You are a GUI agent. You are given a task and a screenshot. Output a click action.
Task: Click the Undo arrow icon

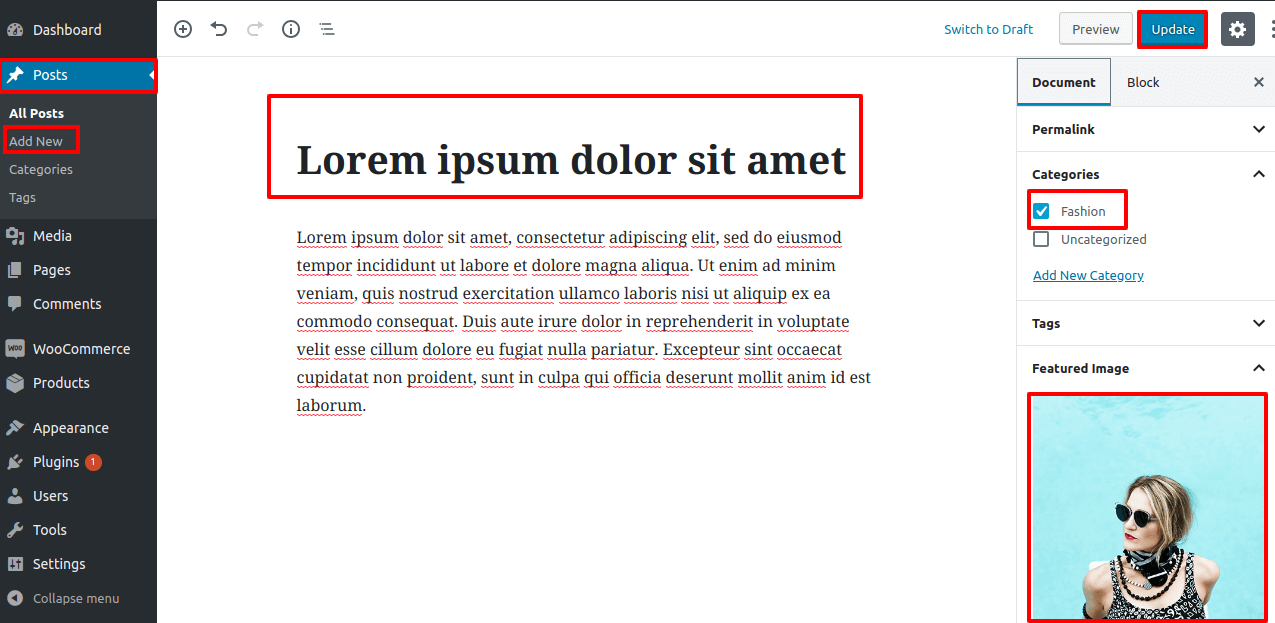219,29
